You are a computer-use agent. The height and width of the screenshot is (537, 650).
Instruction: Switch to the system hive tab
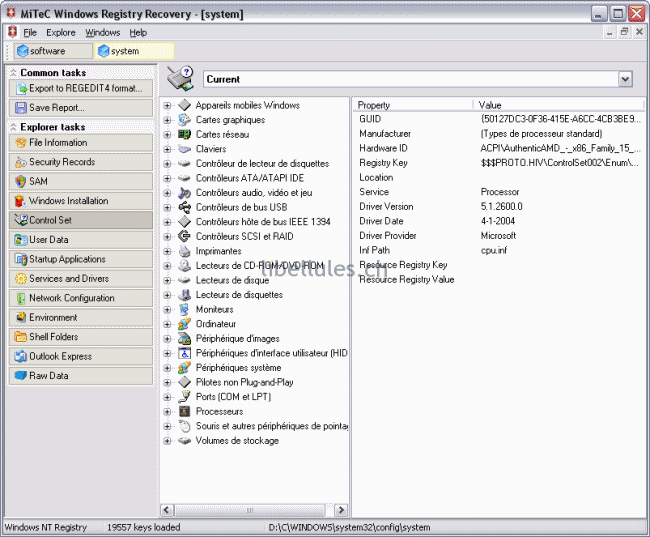134,51
